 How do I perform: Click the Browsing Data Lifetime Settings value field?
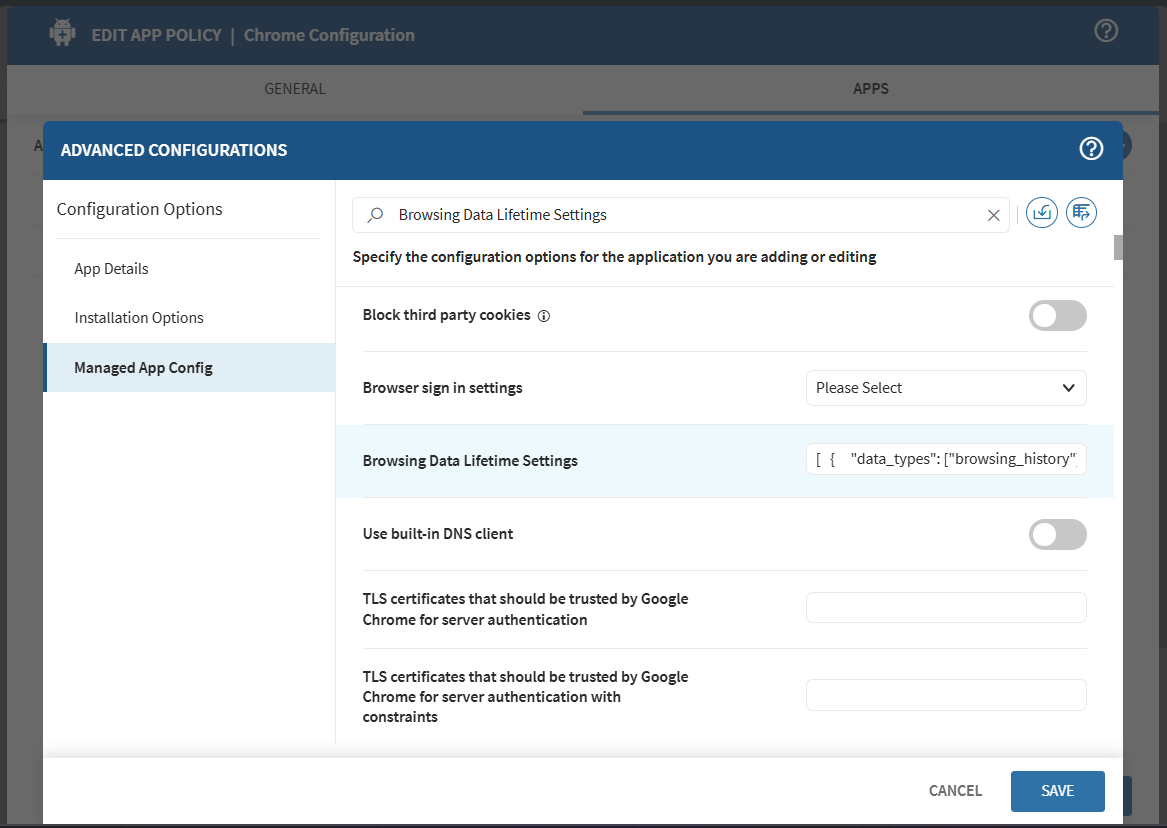coord(945,460)
